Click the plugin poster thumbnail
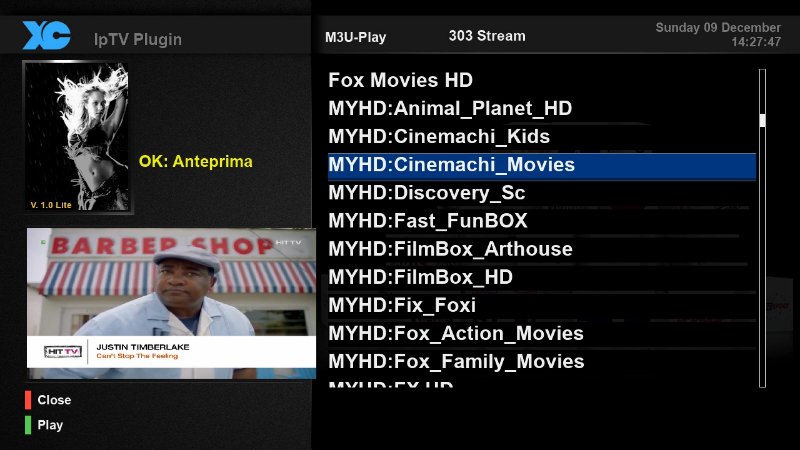 77,137
